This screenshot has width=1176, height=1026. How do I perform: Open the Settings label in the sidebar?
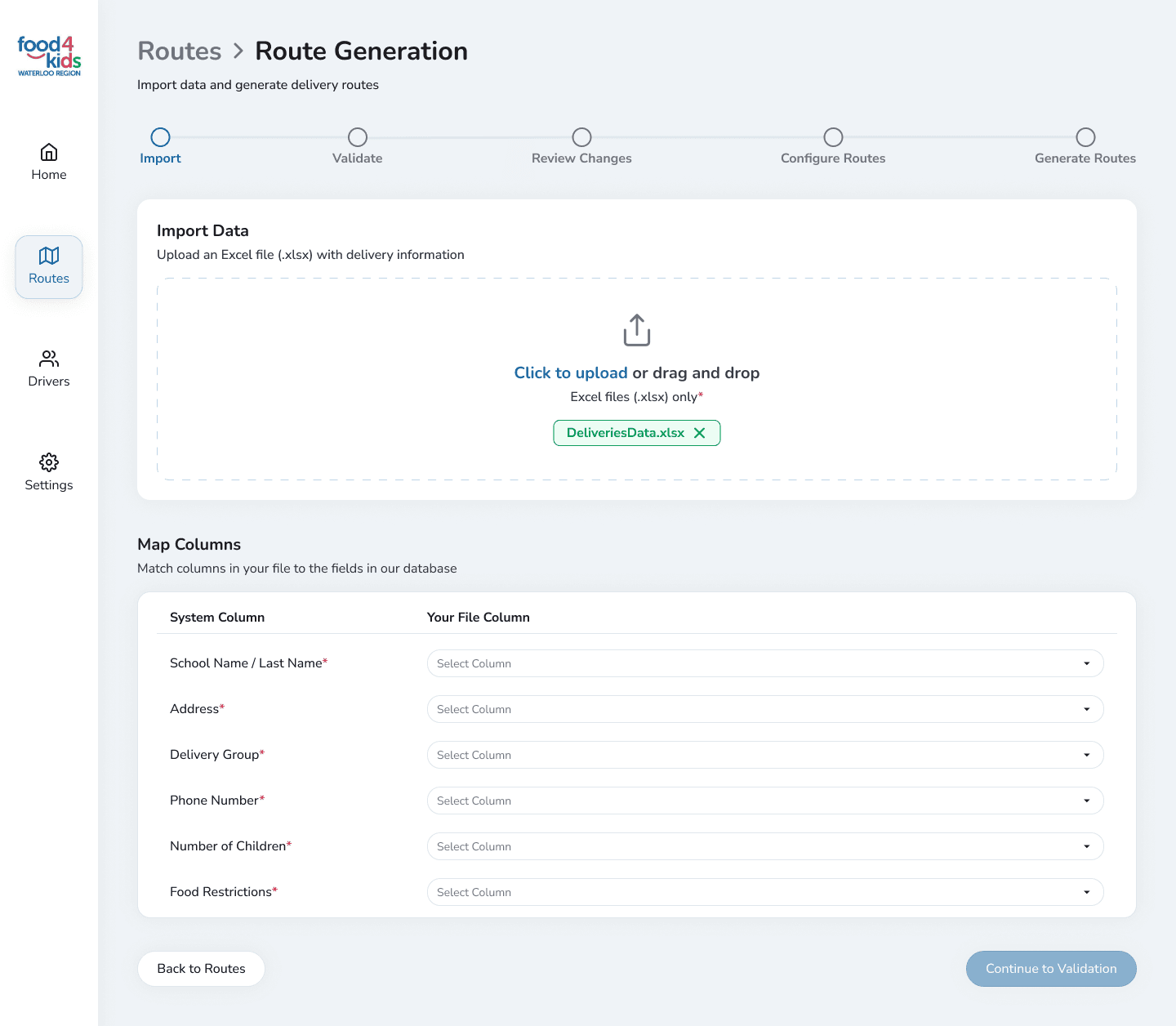pyautogui.click(x=49, y=485)
